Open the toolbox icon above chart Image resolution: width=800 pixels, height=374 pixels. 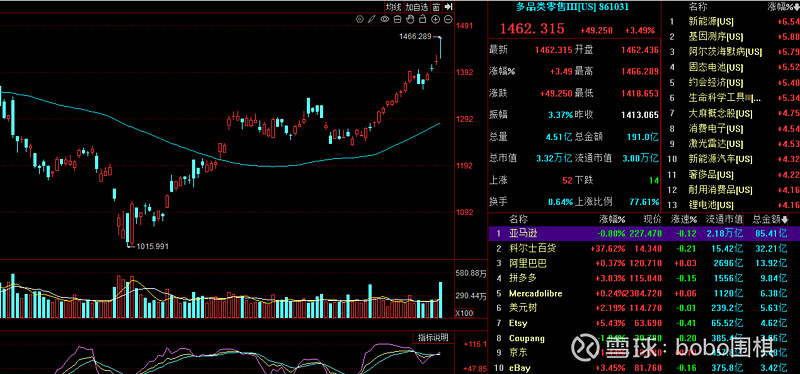point(397,19)
